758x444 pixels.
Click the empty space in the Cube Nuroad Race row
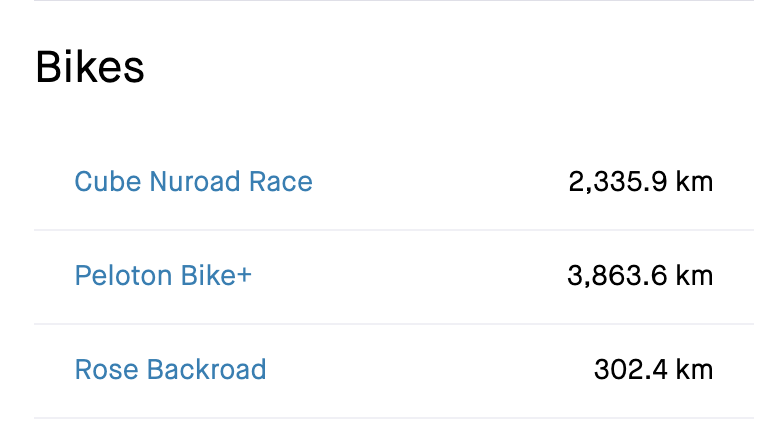click(x=440, y=182)
